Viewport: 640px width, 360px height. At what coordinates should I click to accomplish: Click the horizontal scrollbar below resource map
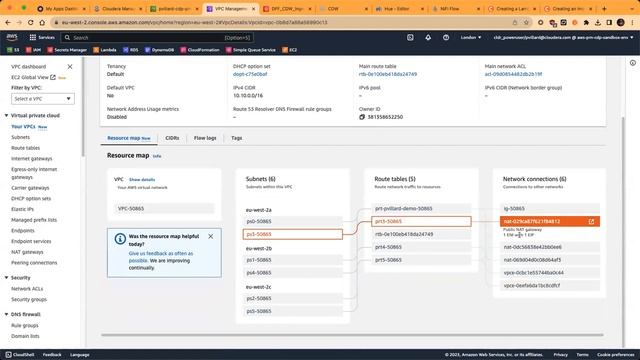352,335
